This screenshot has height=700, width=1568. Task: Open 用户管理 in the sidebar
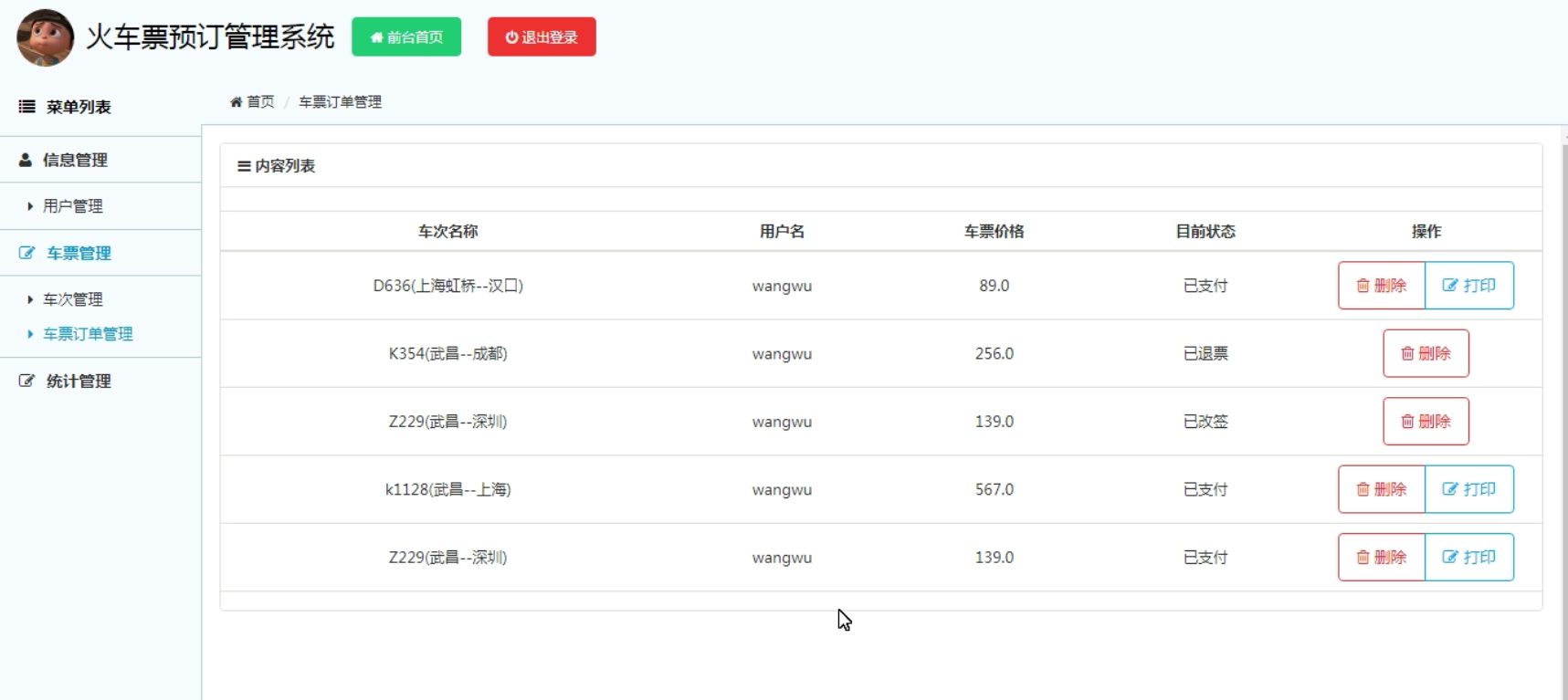pyautogui.click(x=73, y=206)
